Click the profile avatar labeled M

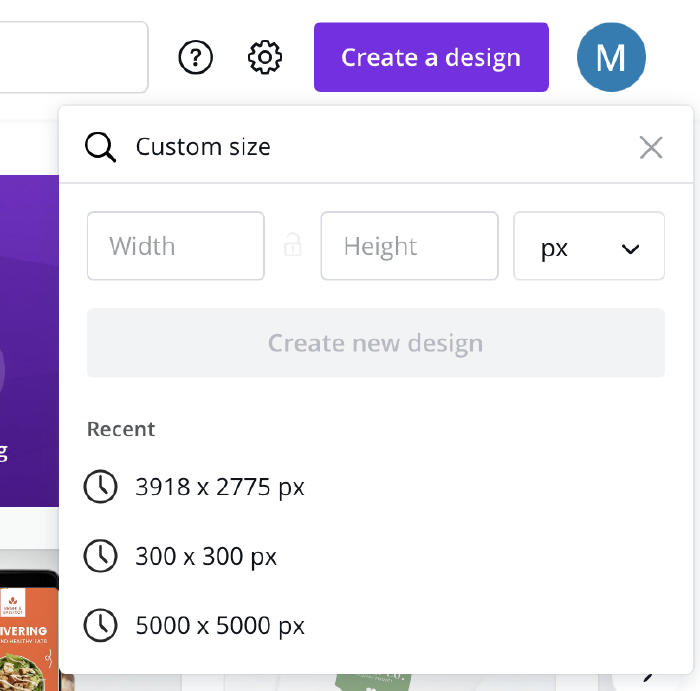611,58
